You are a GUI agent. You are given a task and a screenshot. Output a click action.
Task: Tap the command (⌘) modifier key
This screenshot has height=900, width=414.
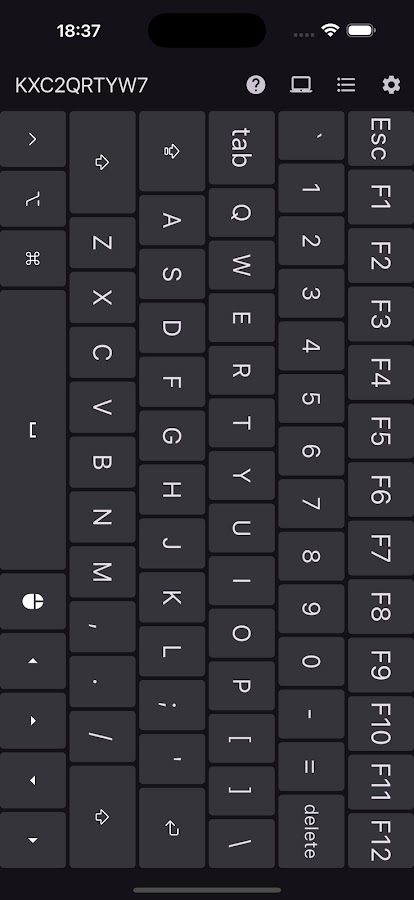(x=33, y=259)
